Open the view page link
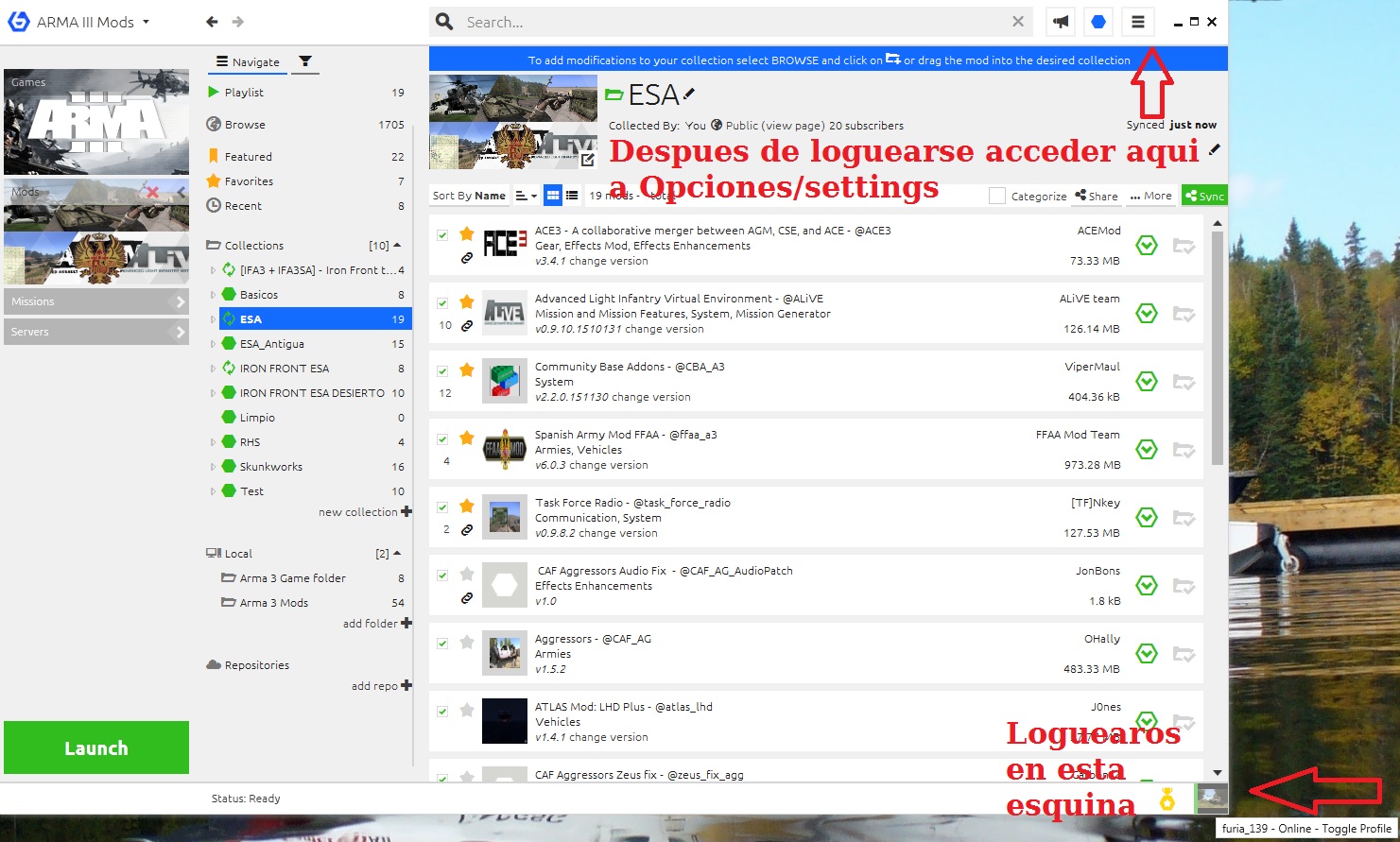The height and width of the screenshot is (842, 1400). 792,126
